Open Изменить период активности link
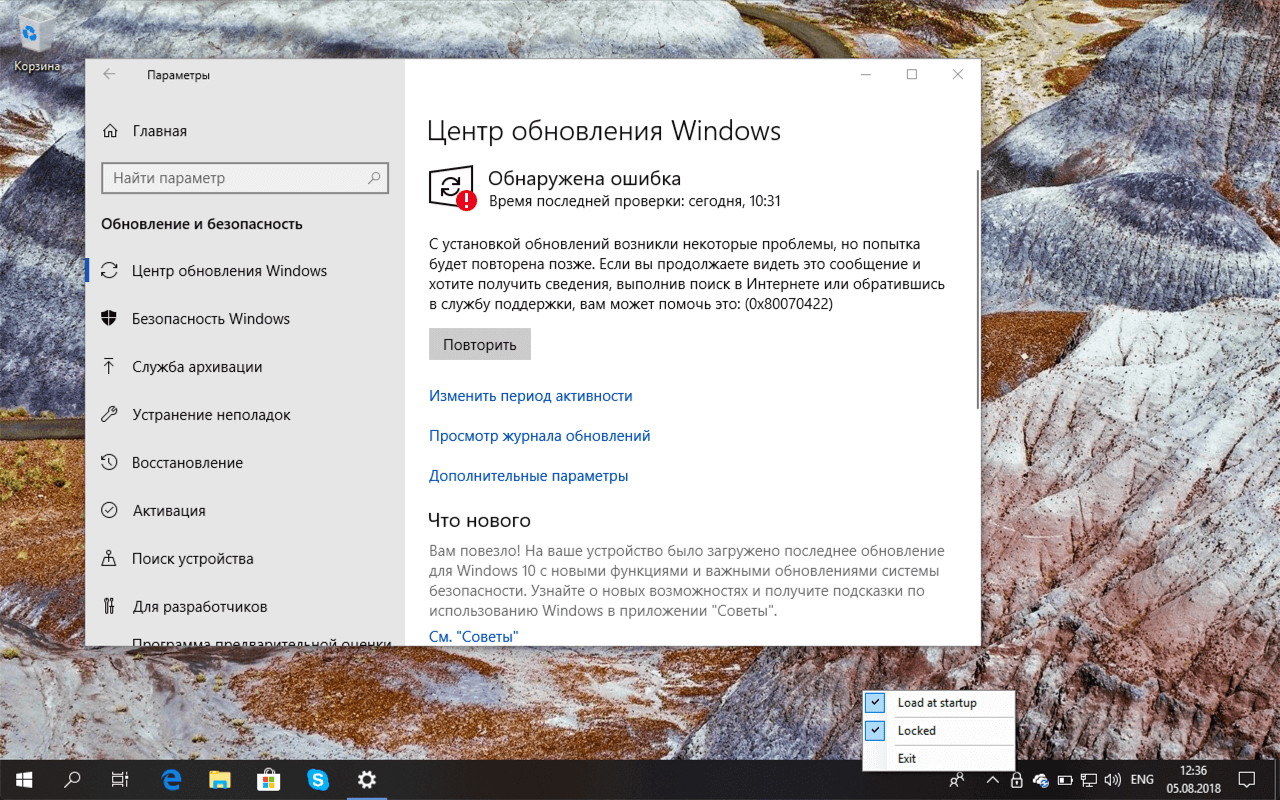 530,395
